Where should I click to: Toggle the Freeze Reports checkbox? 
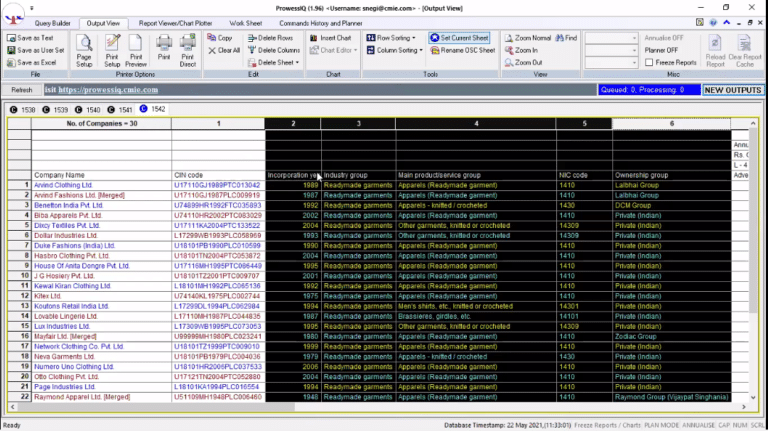point(649,62)
